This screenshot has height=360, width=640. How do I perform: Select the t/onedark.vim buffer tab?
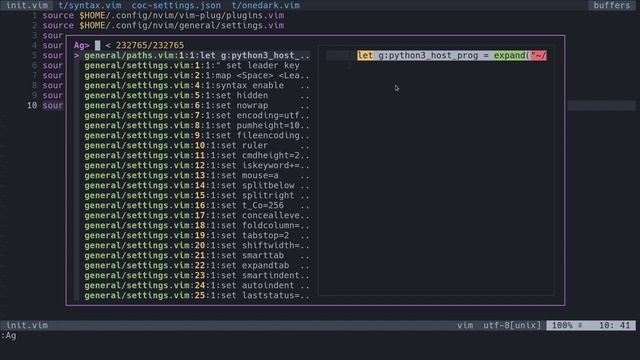point(266,5)
